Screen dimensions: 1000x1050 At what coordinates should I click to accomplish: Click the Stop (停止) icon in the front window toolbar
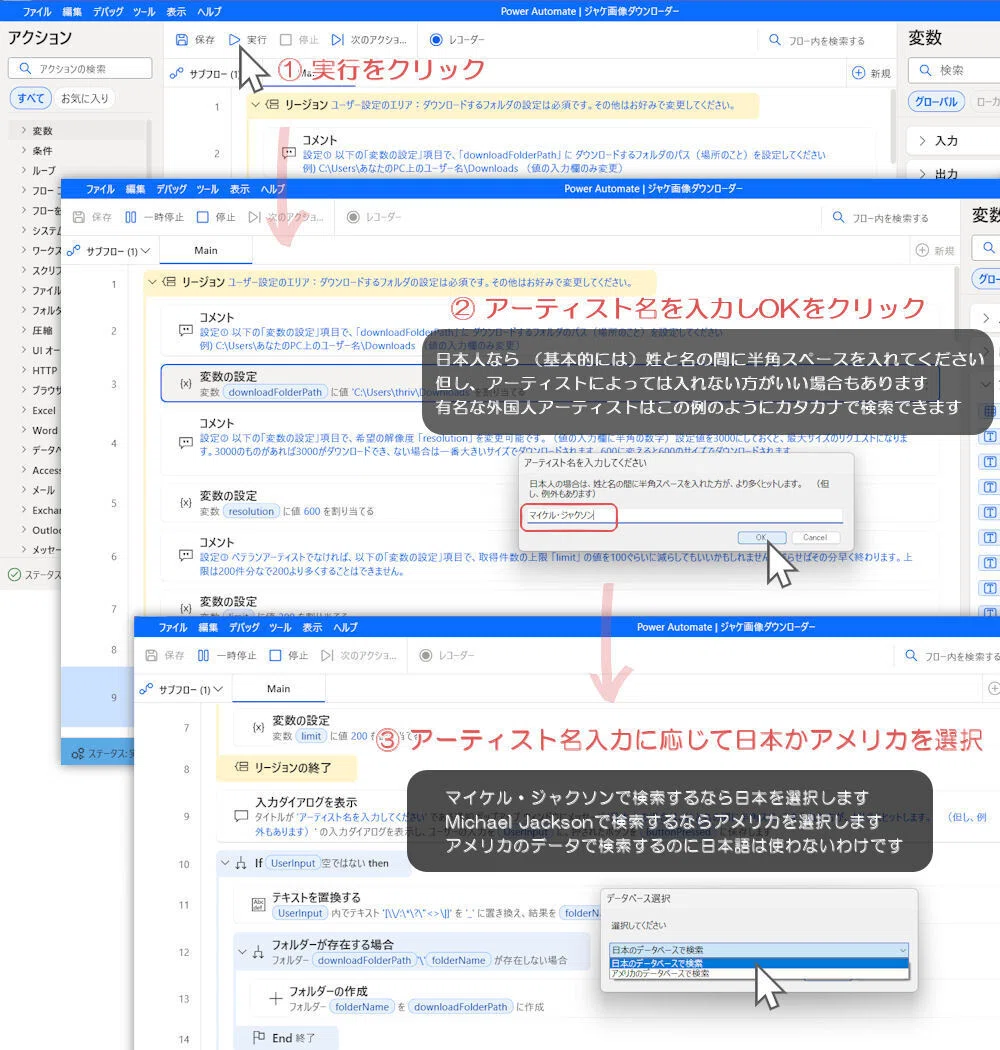[275, 656]
